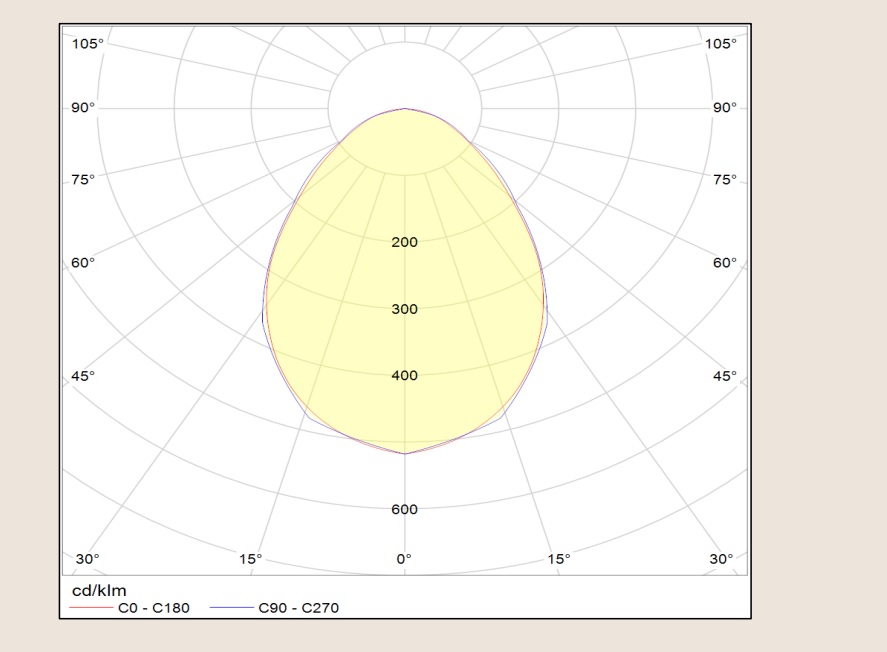The width and height of the screenshot is (887, 652).
Task: Select the 300 intensity ring label
Action: [404, 309]
